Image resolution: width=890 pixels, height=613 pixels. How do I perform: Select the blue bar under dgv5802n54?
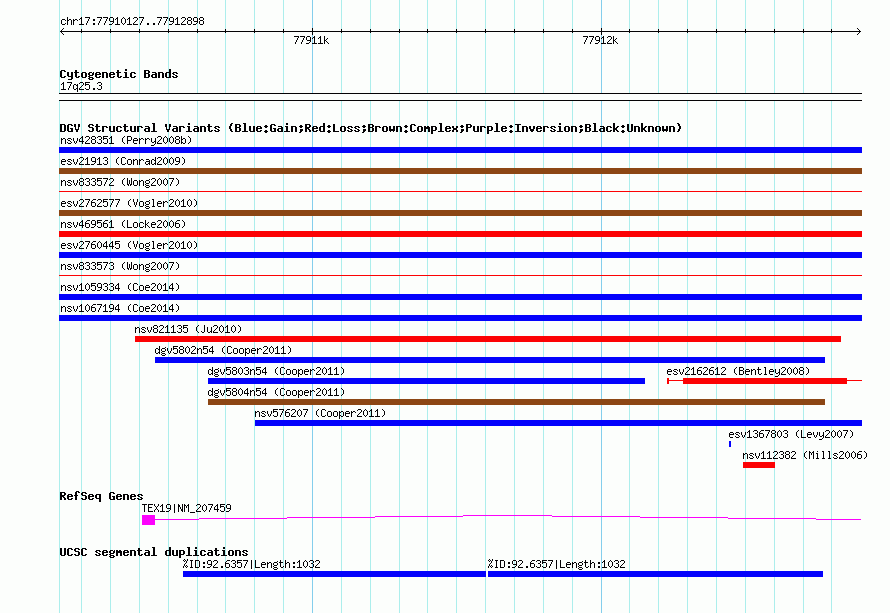click(490, 360)
